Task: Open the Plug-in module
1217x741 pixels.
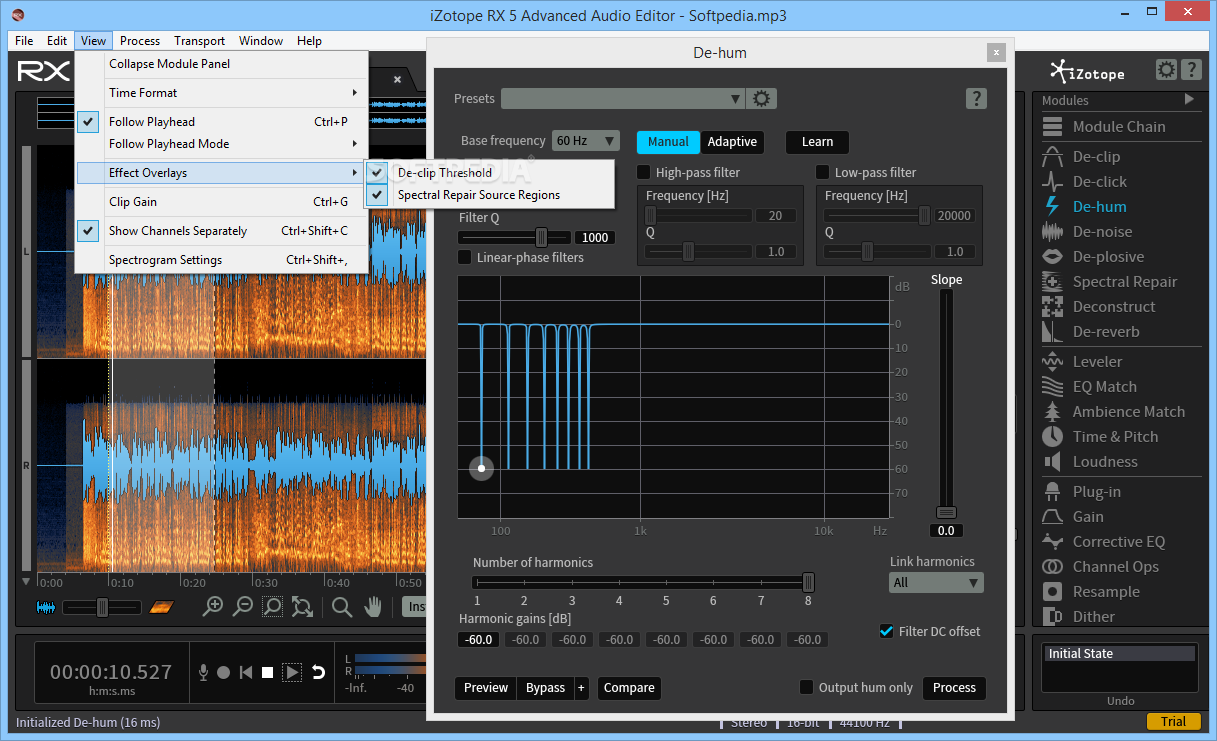Action: [1096, 492]
